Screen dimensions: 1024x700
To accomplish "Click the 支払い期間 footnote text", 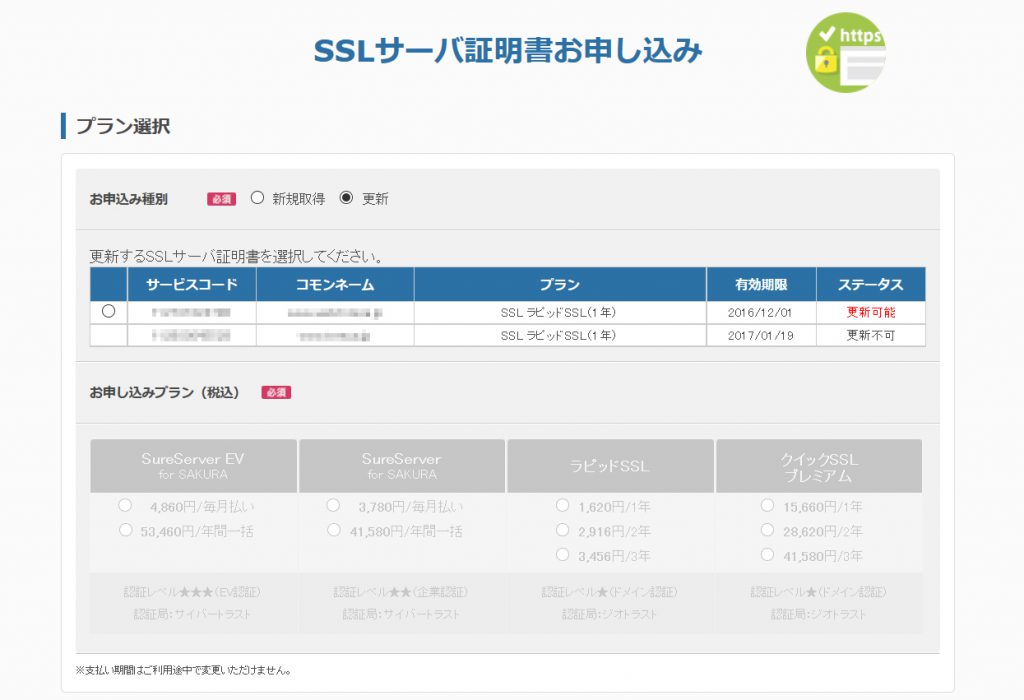I will click(184, 670).
